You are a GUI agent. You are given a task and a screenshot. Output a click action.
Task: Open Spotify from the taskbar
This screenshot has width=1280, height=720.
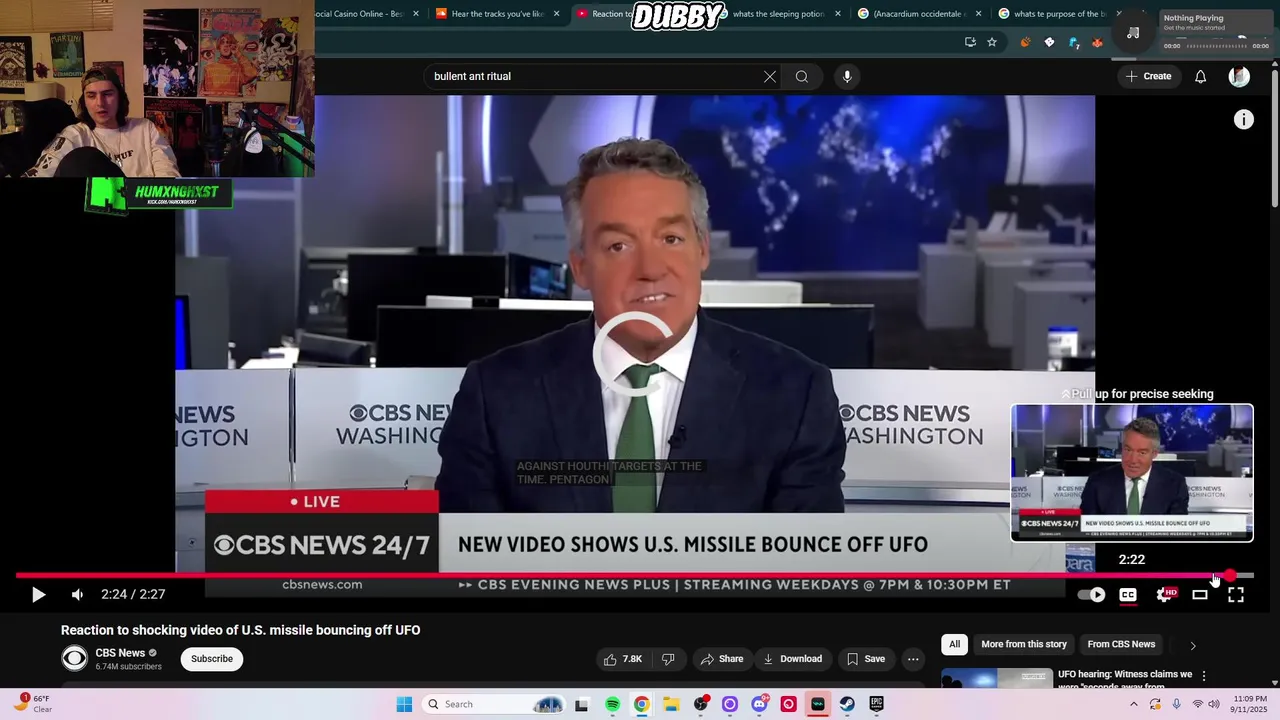[x=612, y=704]
